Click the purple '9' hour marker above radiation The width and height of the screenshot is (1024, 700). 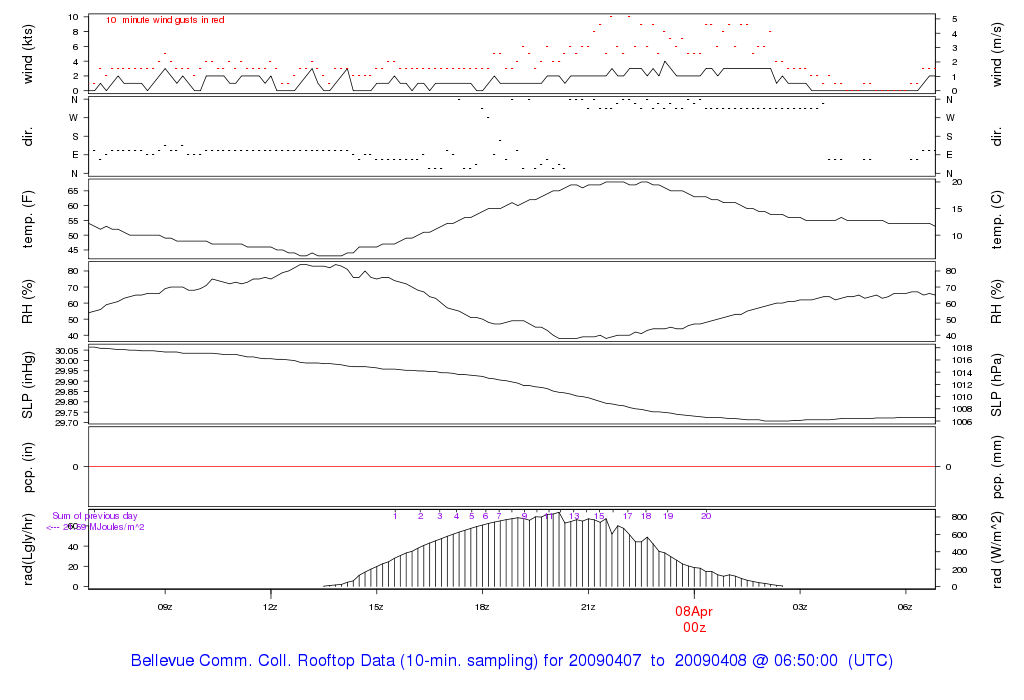pos(524,516)
